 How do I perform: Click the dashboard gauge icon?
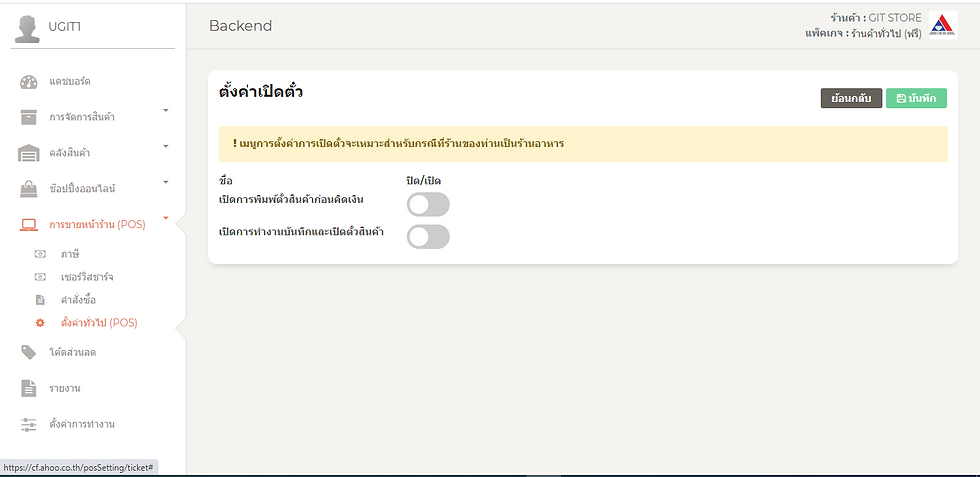(29, 81)
